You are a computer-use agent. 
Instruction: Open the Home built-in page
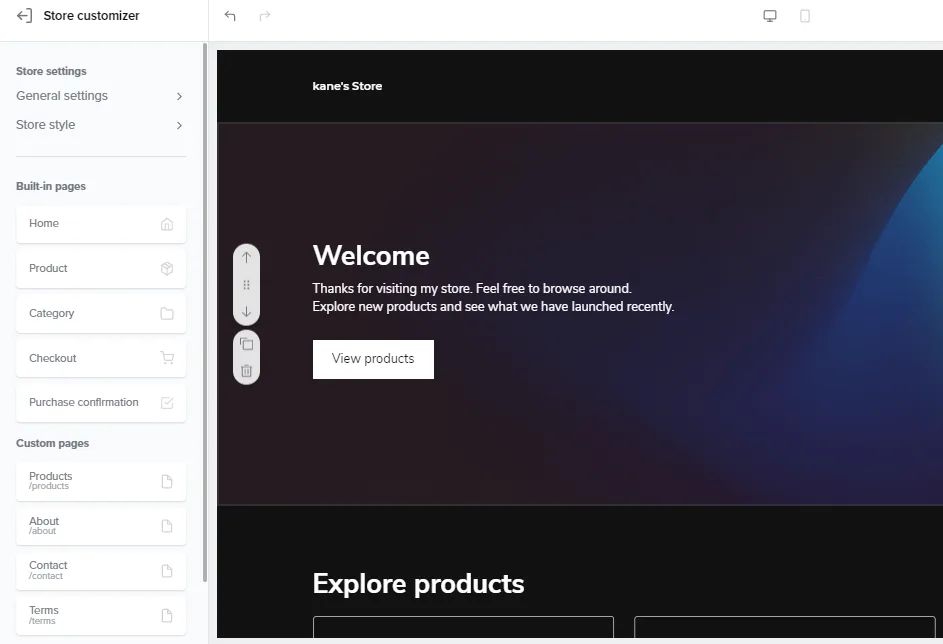coord(100,224)
